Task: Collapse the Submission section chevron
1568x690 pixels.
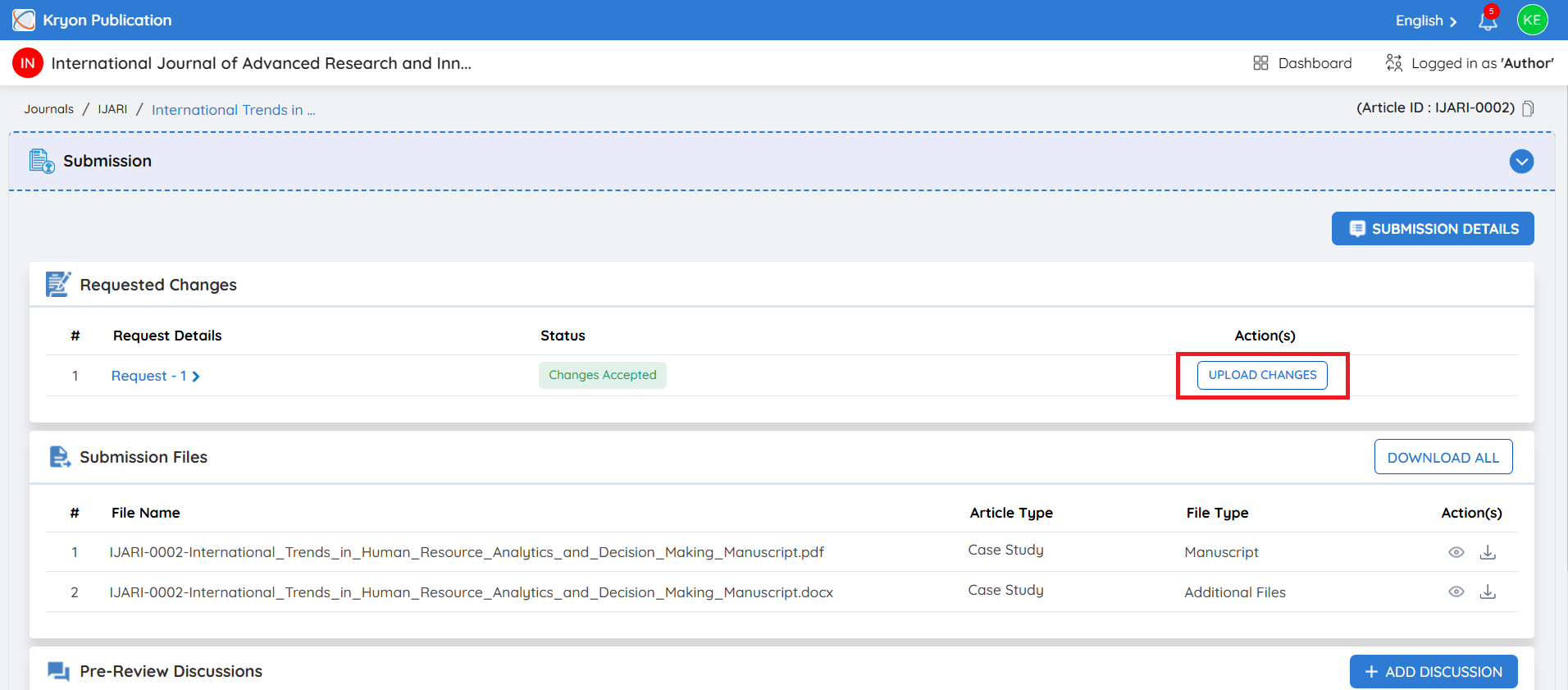Action: 1521,162
